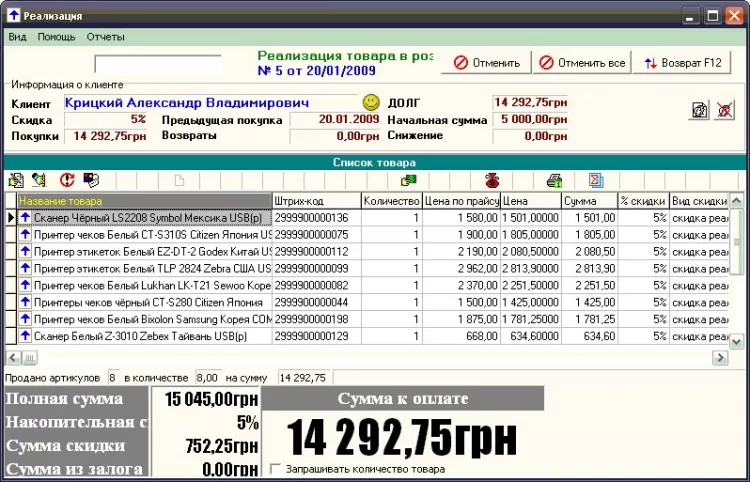This screenshot has width=750, height=482.
Task: Click barcode cell 2999900000044
Action: click(316, 302)
